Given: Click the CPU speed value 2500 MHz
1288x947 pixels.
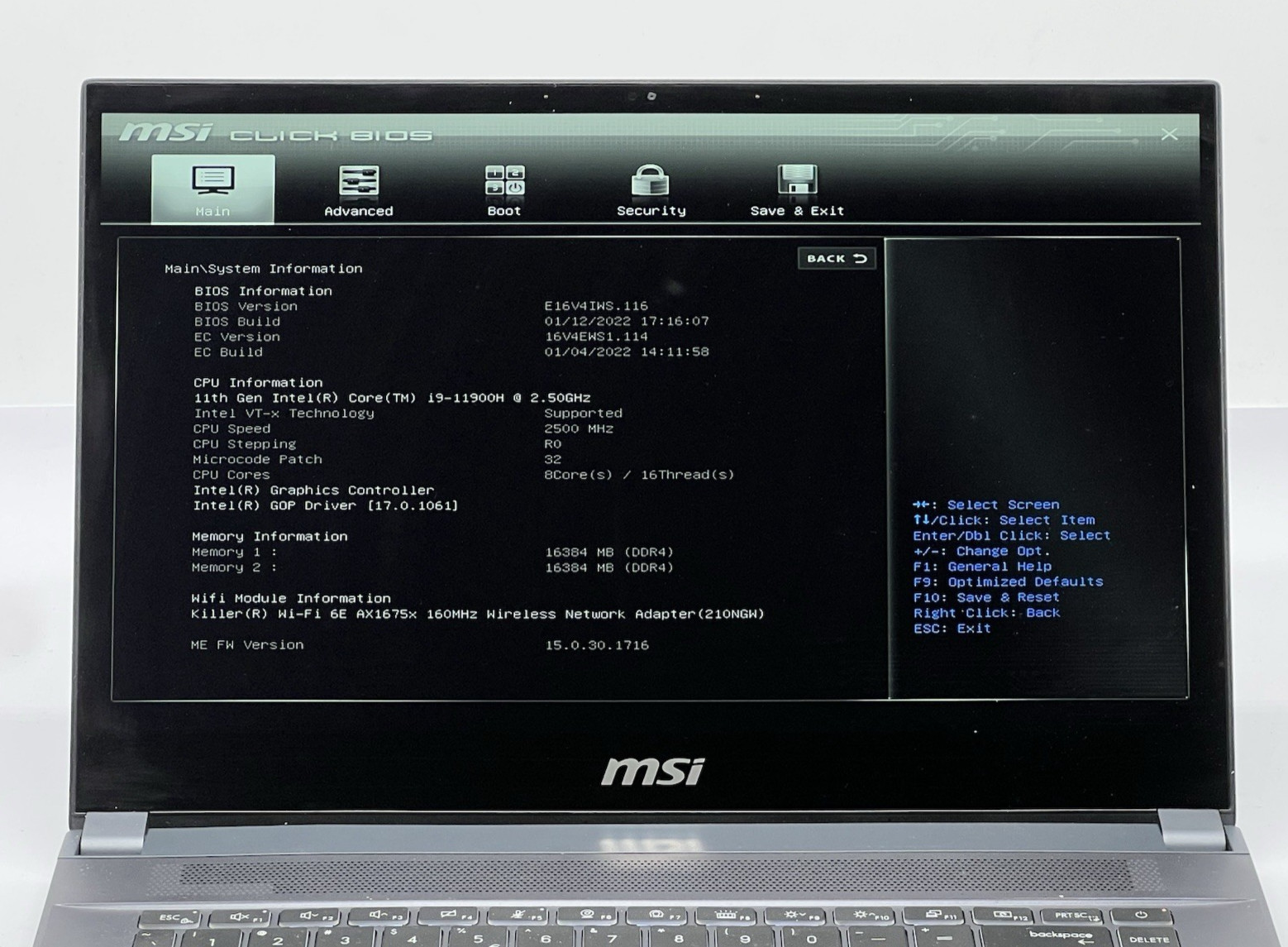Looking at the screenshot, I should coord(579,429).
